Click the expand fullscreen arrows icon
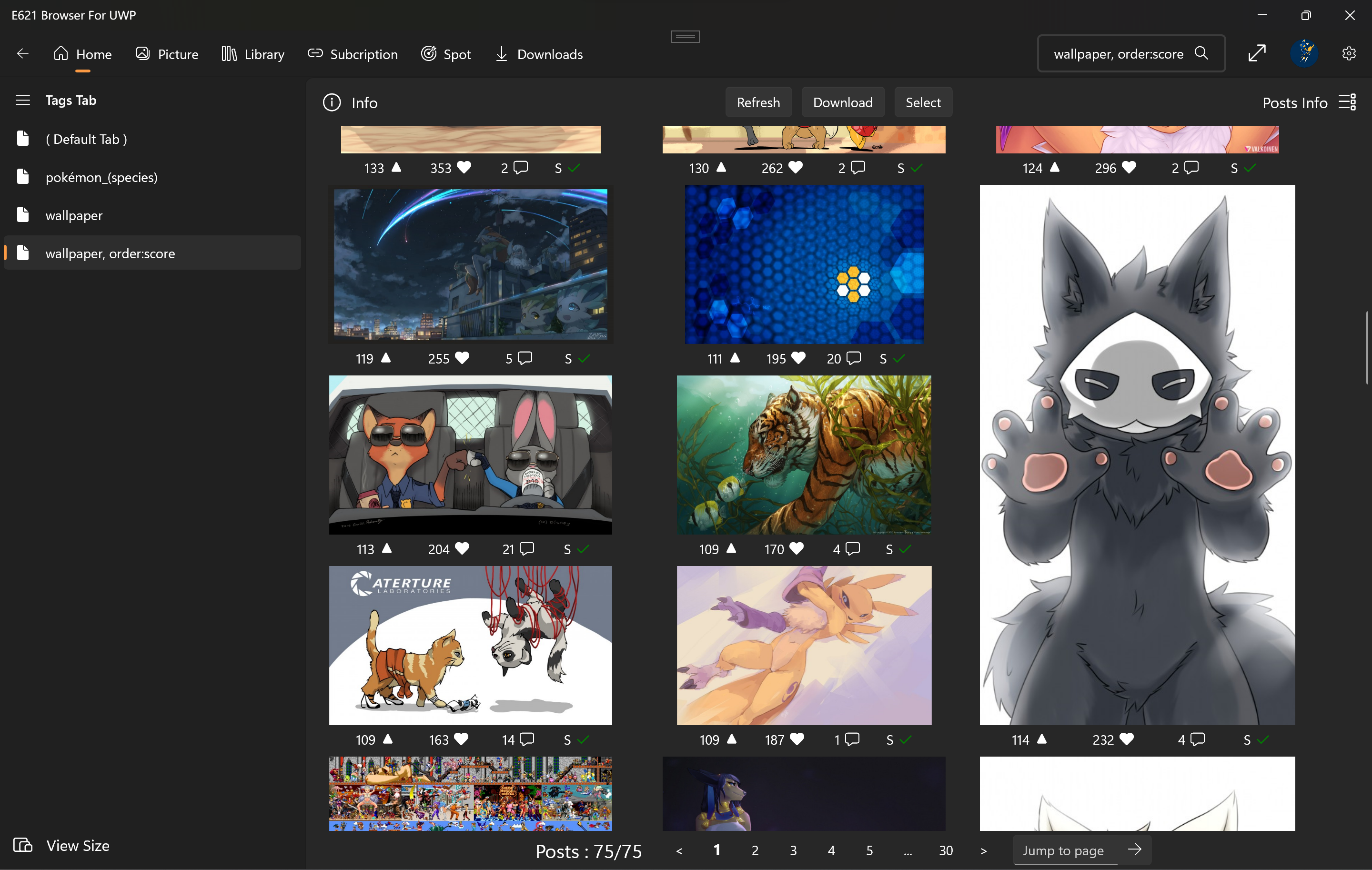The image size is (1372, 870). pos(1256,53)
